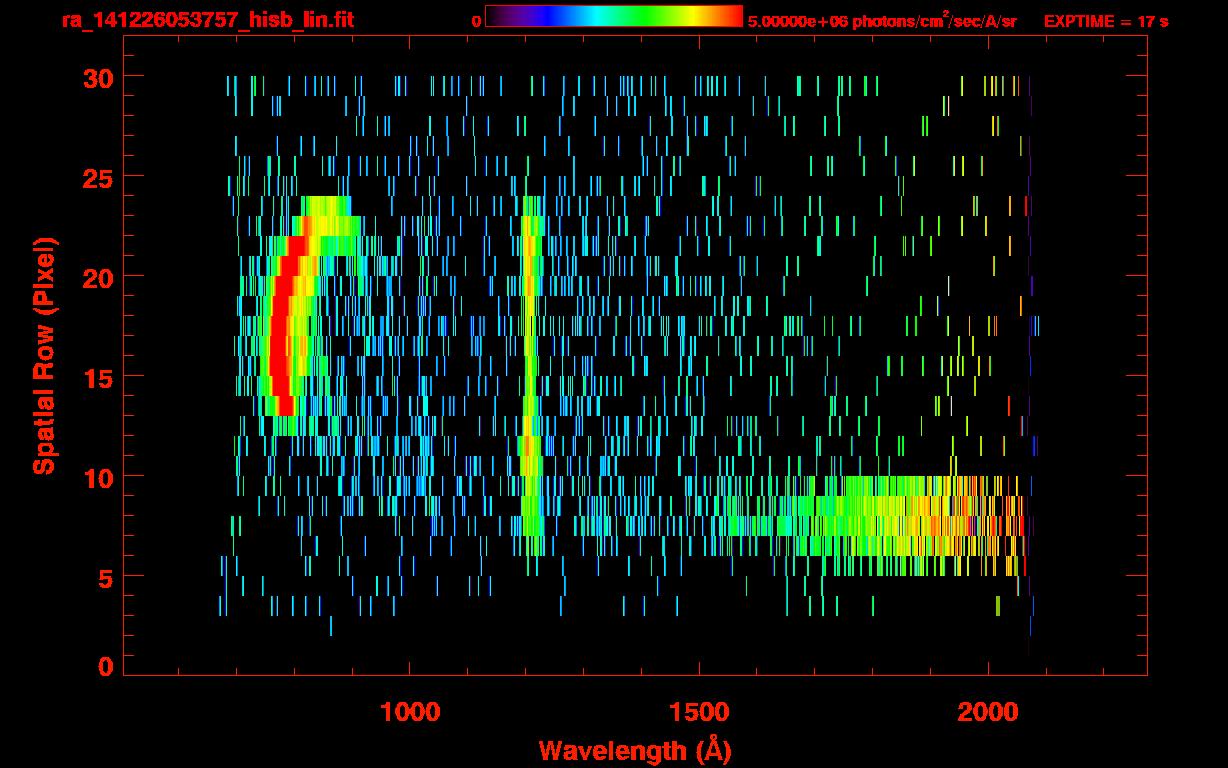Click the vertical yellow-green emission line near 1216 Å
This screenshot has width=1228, height=768.
click(530, 376)
